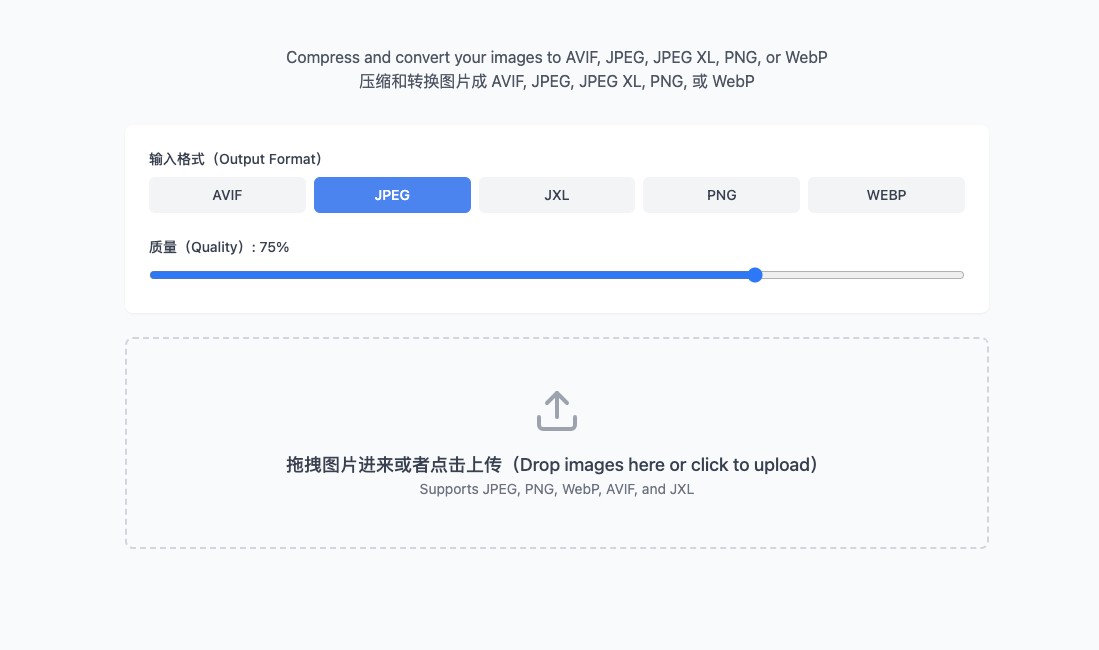
Task: Click the minimum end of the quality slider
Action: tap(152, 275)
